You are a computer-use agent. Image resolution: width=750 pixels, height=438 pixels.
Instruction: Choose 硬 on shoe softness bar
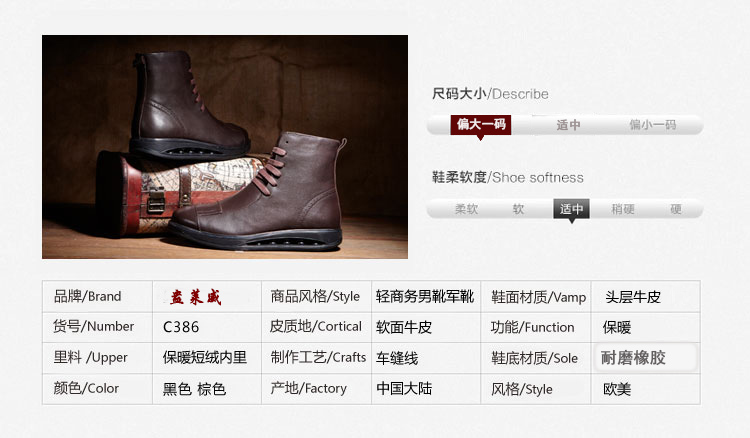[675, 209]
